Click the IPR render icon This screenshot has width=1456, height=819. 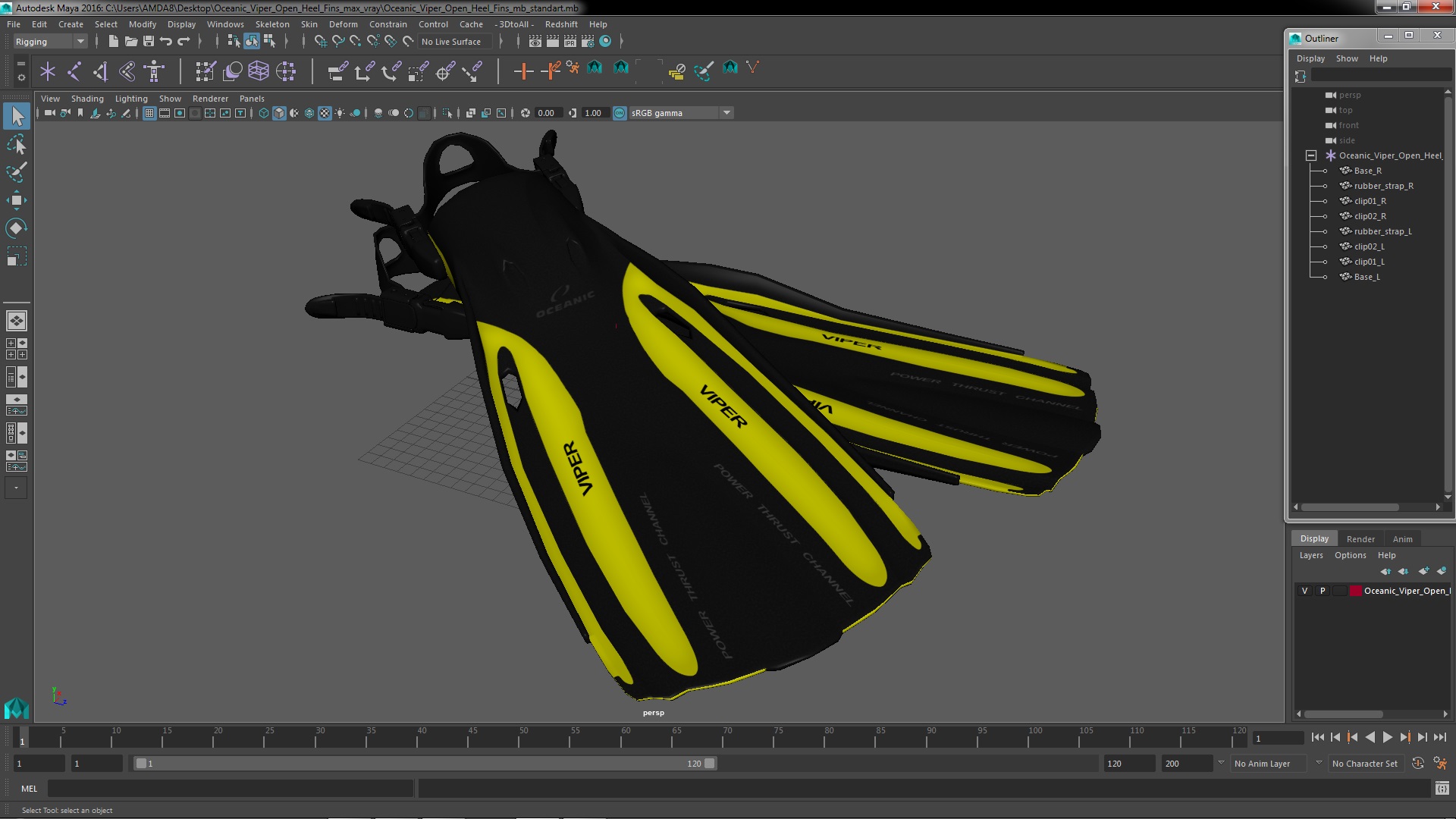pos(570,42)
